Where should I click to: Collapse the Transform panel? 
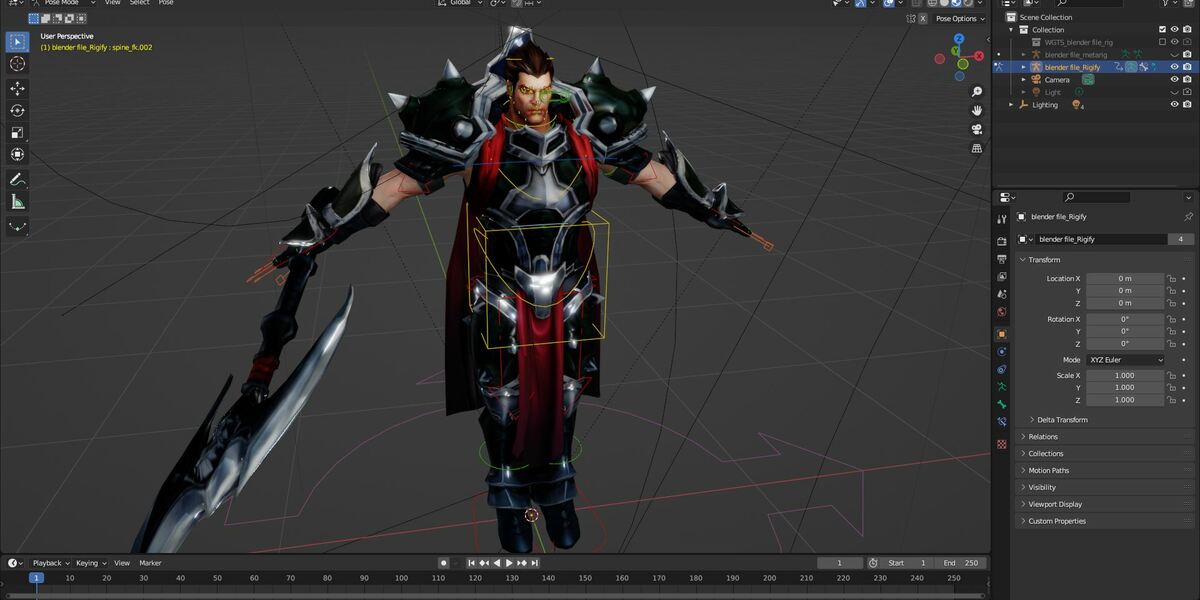tap(1044, 260)
